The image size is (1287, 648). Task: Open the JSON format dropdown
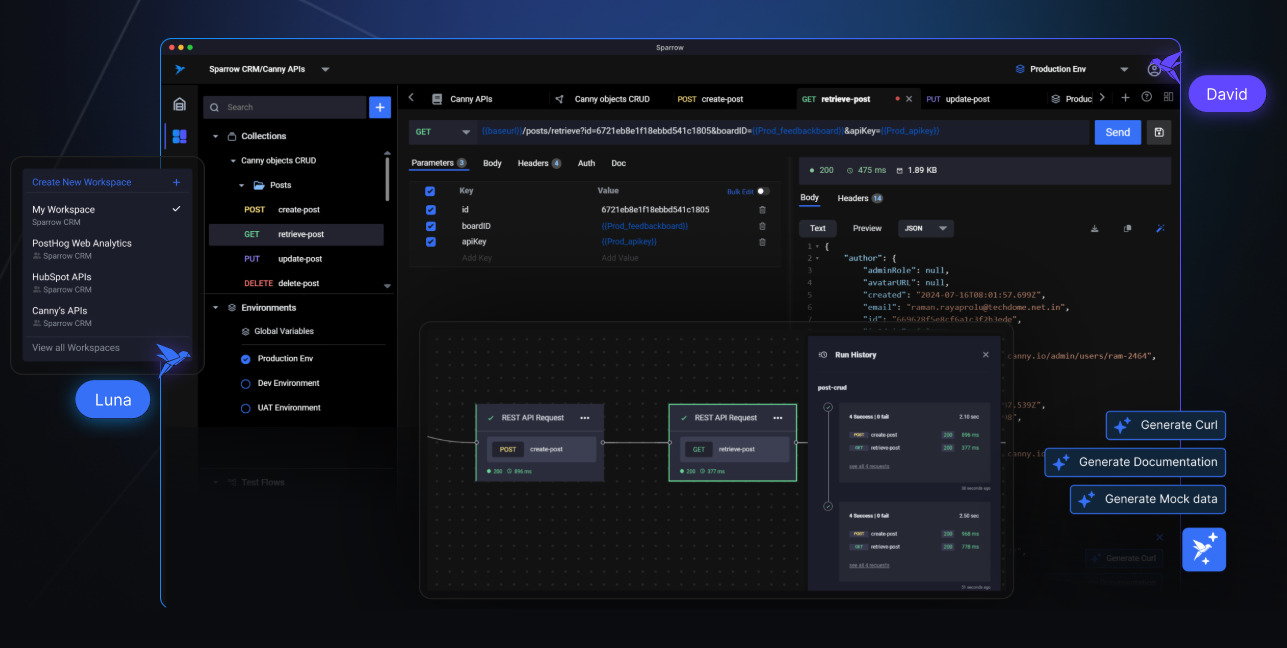[x=925, y=228]
